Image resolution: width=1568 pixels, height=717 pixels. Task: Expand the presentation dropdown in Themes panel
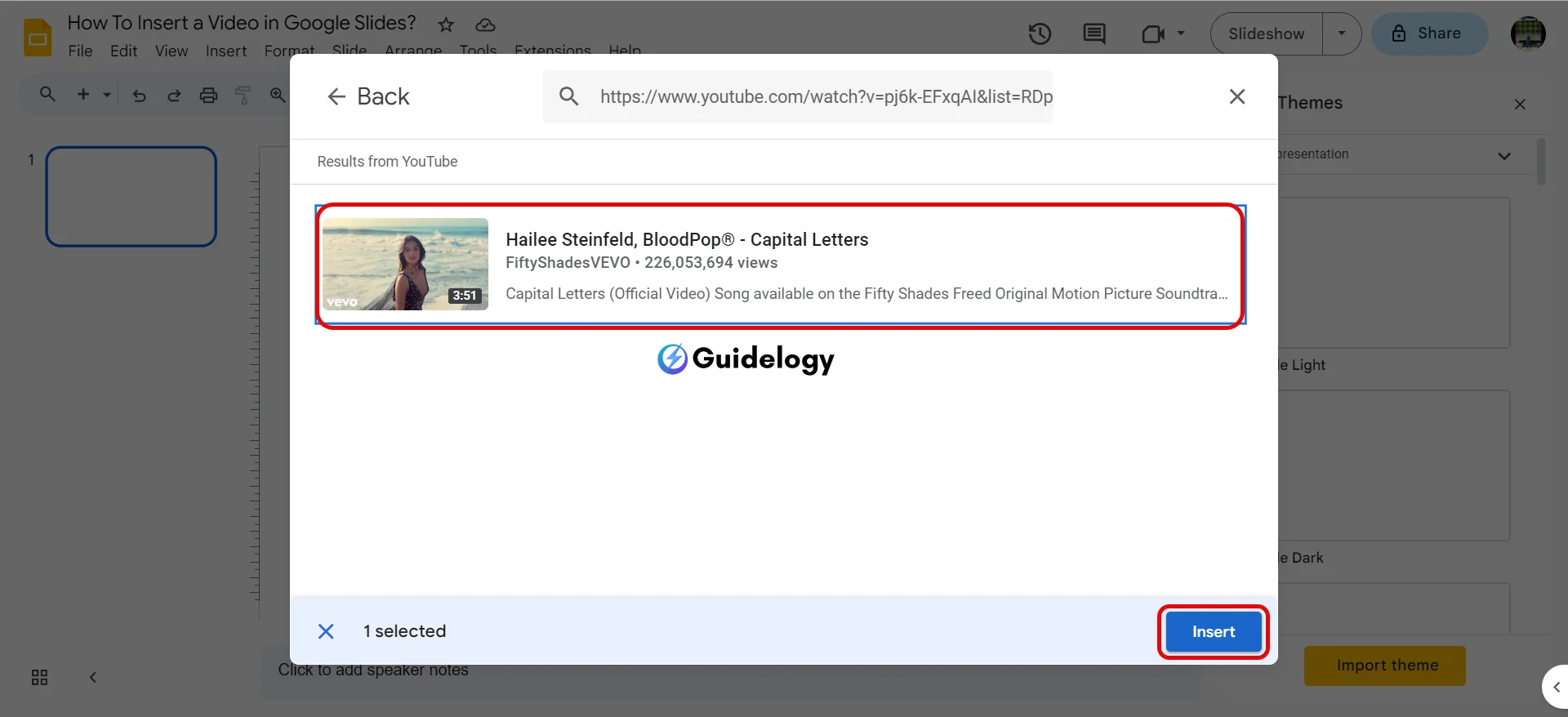[x=1504, y=156]
